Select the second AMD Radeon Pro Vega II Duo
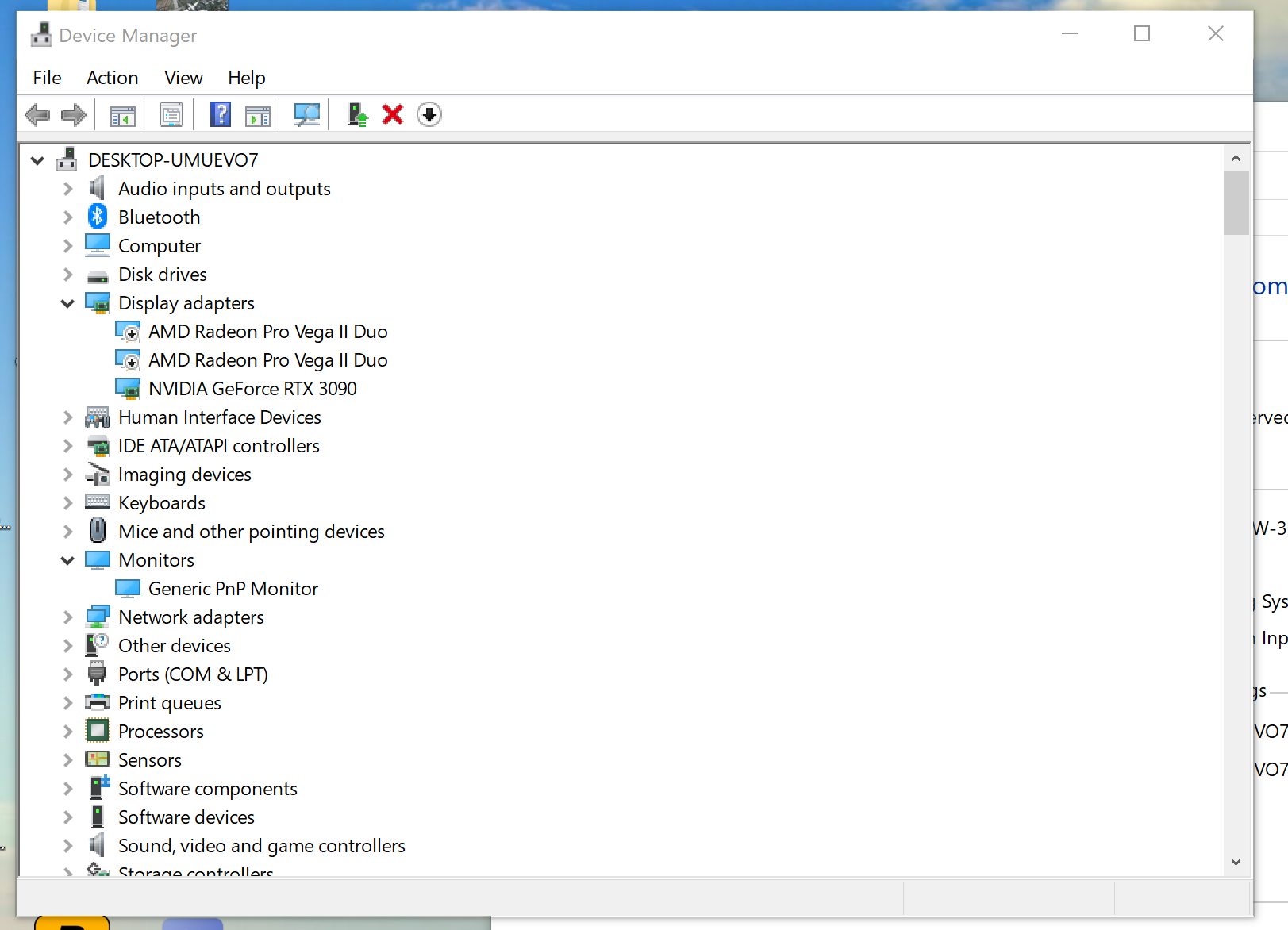Image resolution: width=1288 pixels, height=930 pixels. pyautogui.click(x=268, y=360)
